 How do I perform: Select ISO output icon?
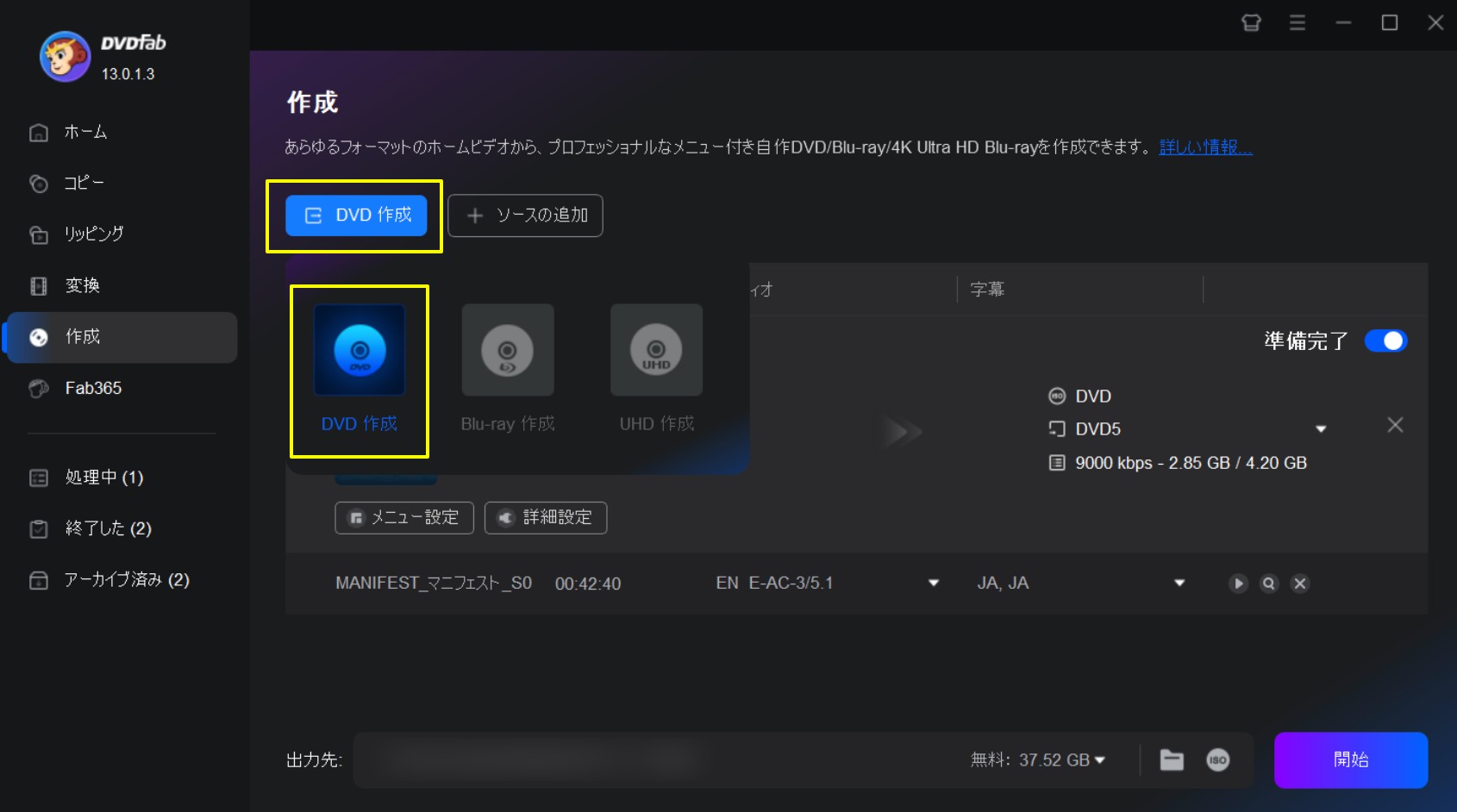tap(1217, 760)
